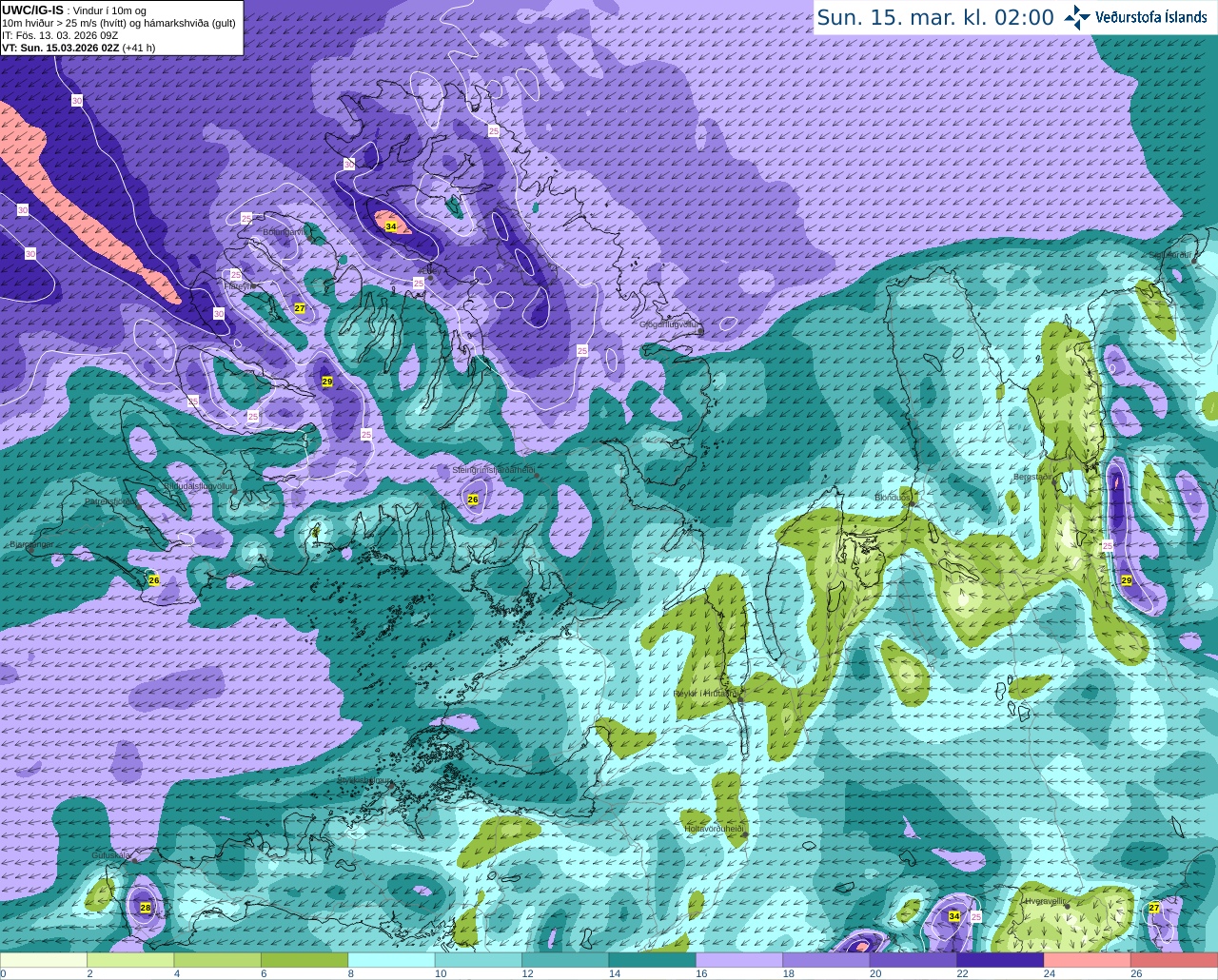
Task: Click the Blönduós station label
Action: pyautogui.click(x=893, y=498)
